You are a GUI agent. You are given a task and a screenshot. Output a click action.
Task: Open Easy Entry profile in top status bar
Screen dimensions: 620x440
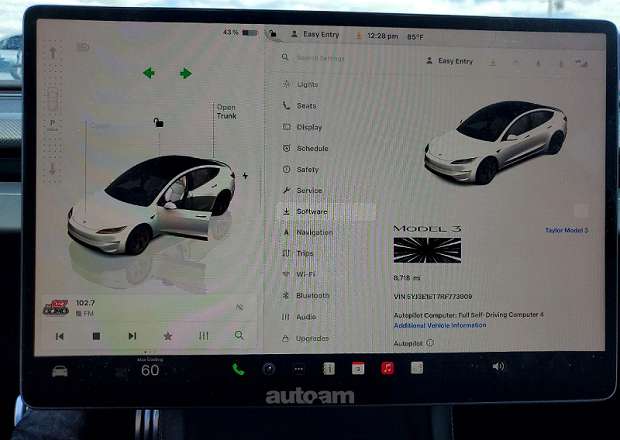pos(315,35)
